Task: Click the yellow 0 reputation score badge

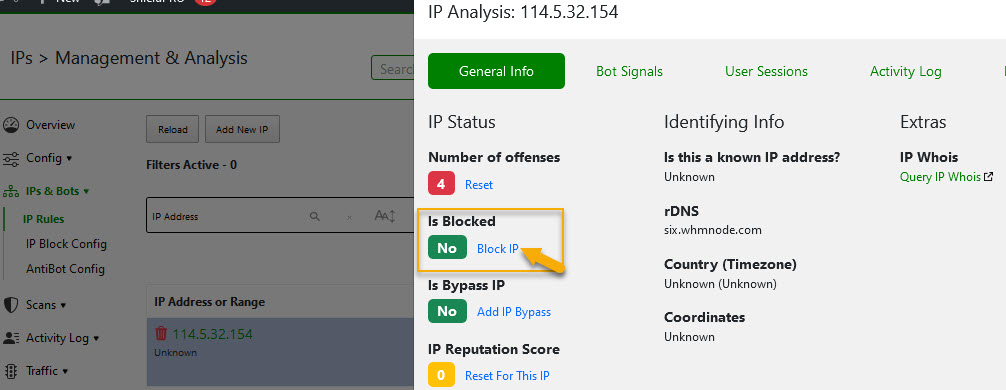Action: coord(441,375)
